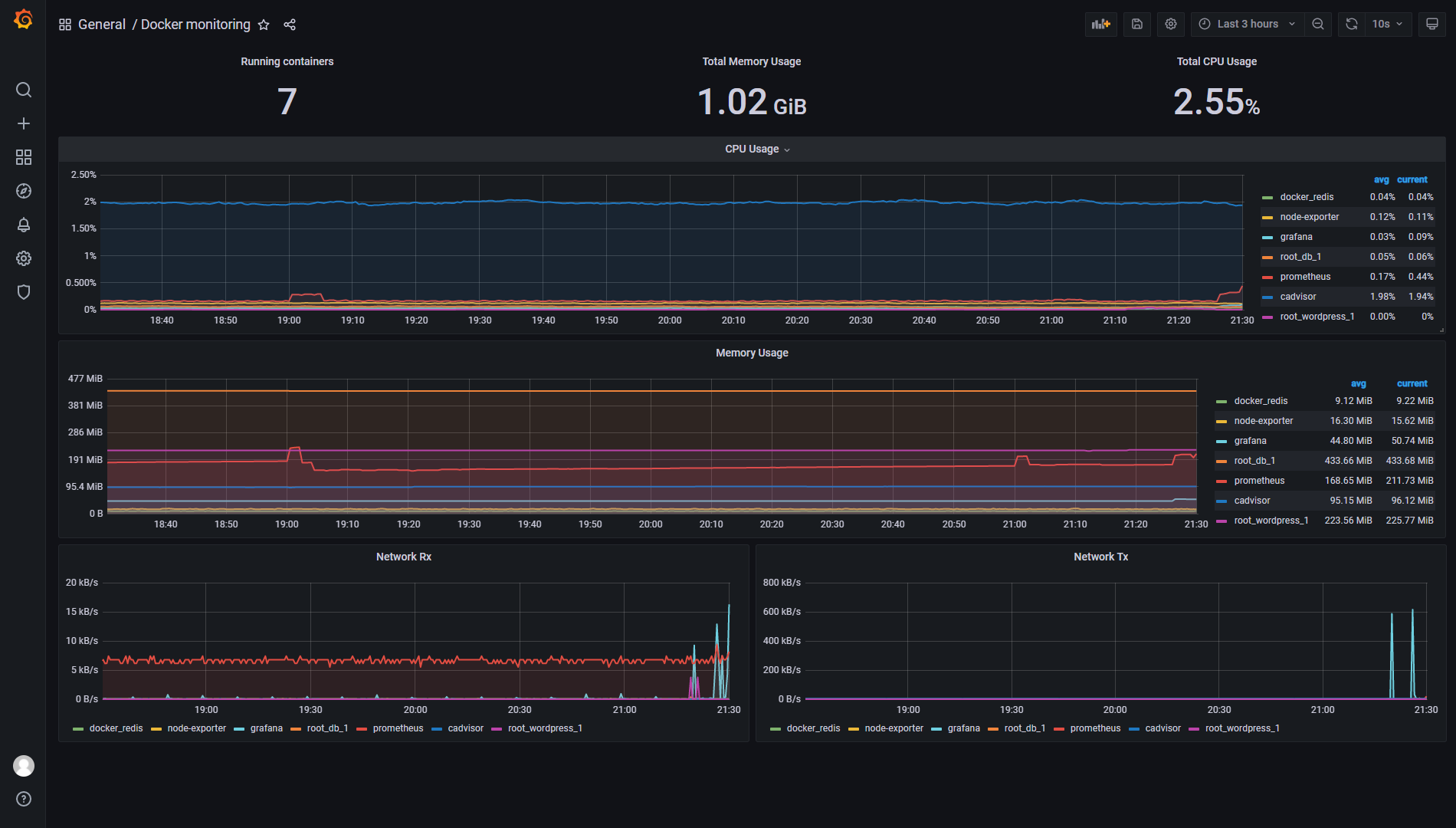The image size is (1456, 828).
Task: Share the dashboard via share icon
Action: tap(290, 25)
